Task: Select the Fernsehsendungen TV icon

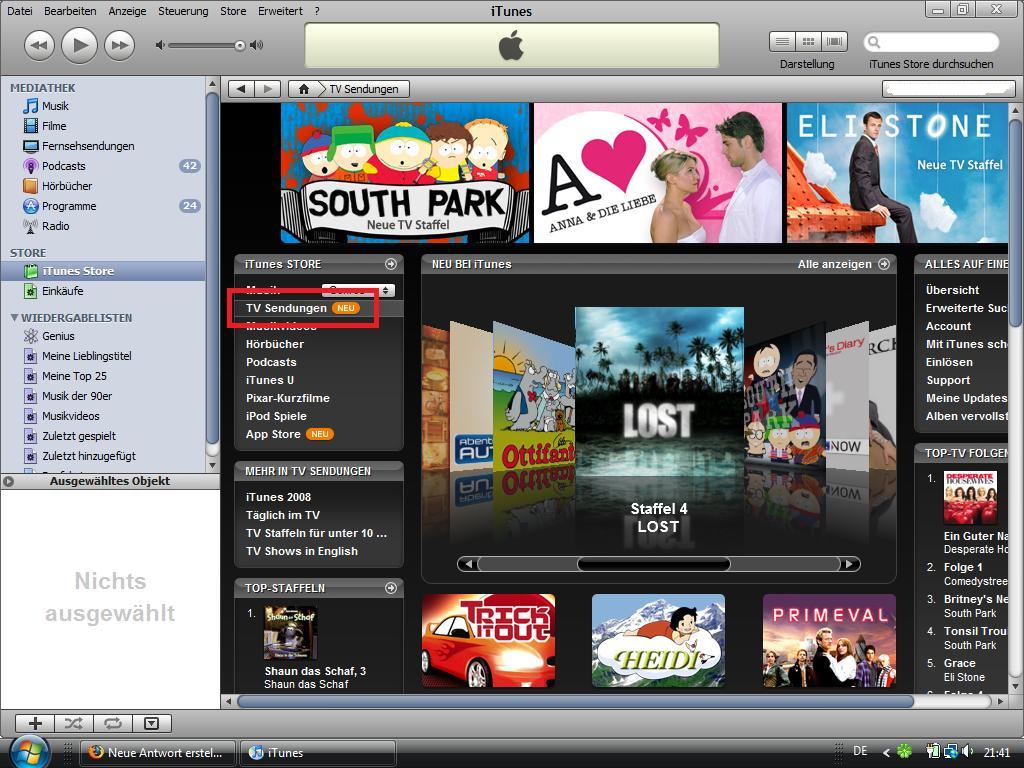Action: click(x=31, y=146)
